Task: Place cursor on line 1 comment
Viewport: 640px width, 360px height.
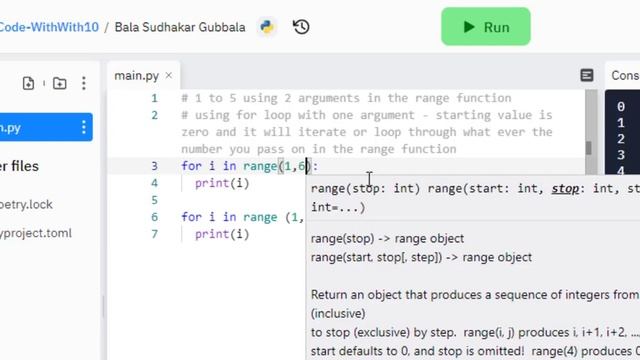Action: click(x=346, y=98)
